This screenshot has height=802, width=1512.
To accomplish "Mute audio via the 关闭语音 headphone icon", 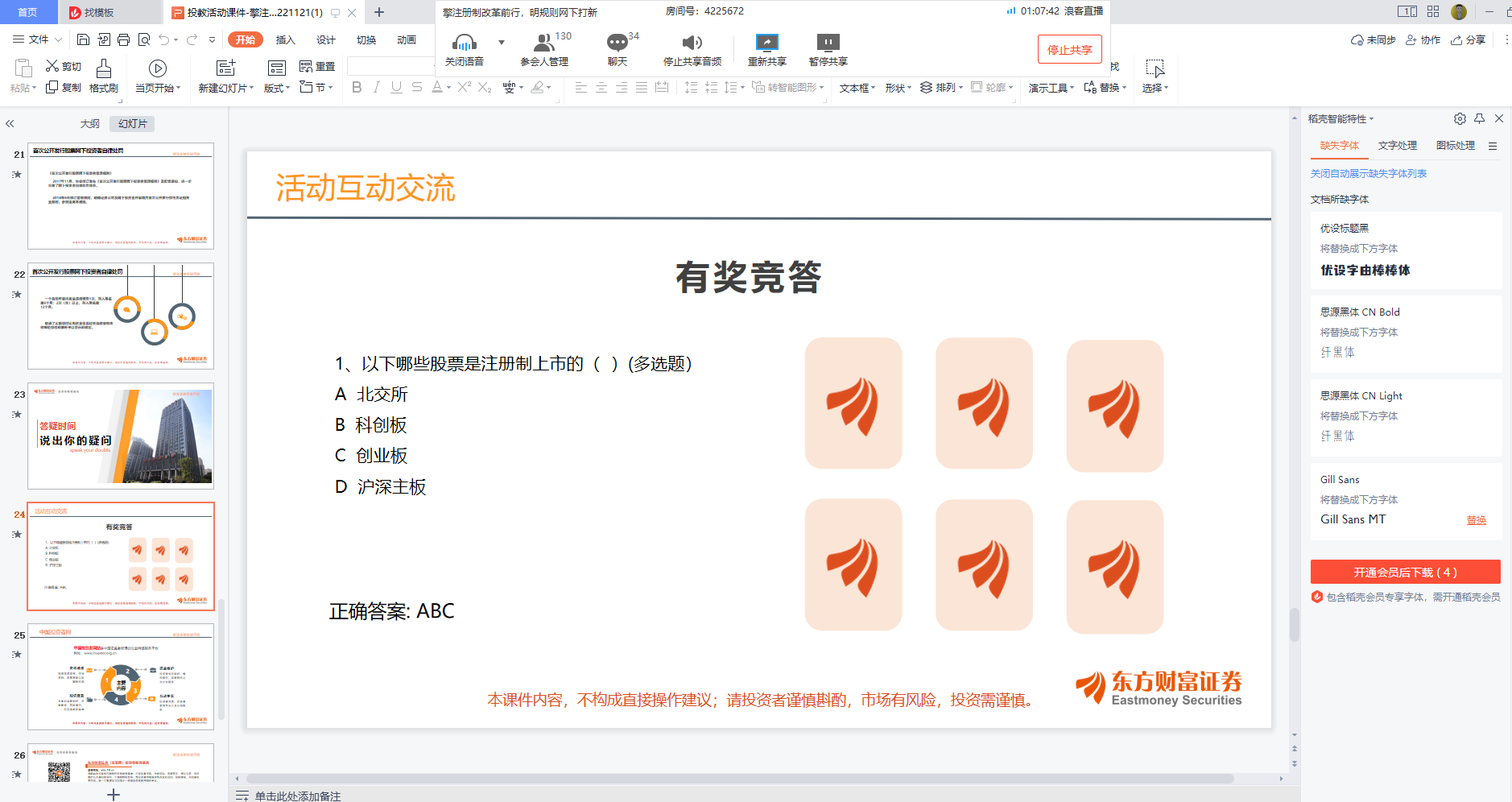I will (x=464, y=43).
